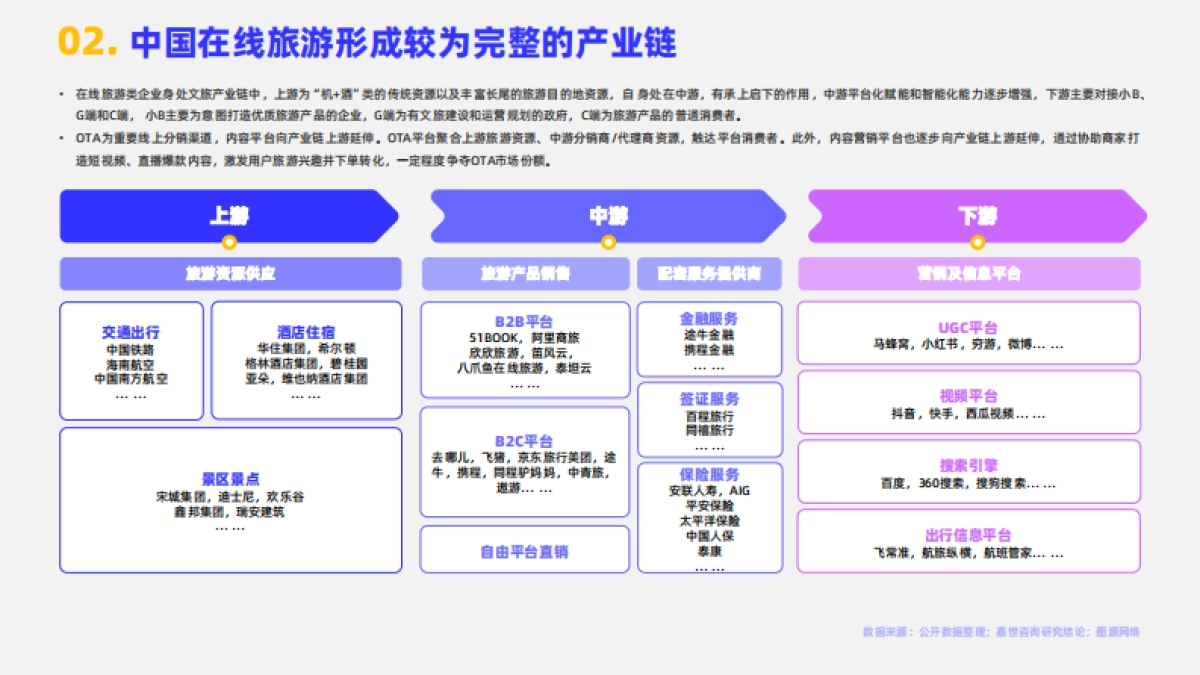Click the 自由平台直销 button
The image size is (1200, 675).
525,549
